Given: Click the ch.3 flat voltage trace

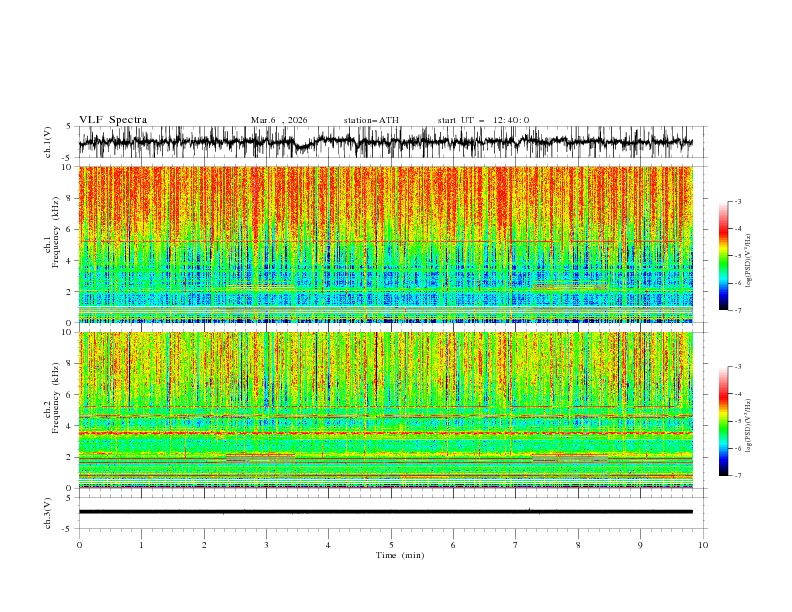Looking at the screenshot, I should [x=386, y=512].
